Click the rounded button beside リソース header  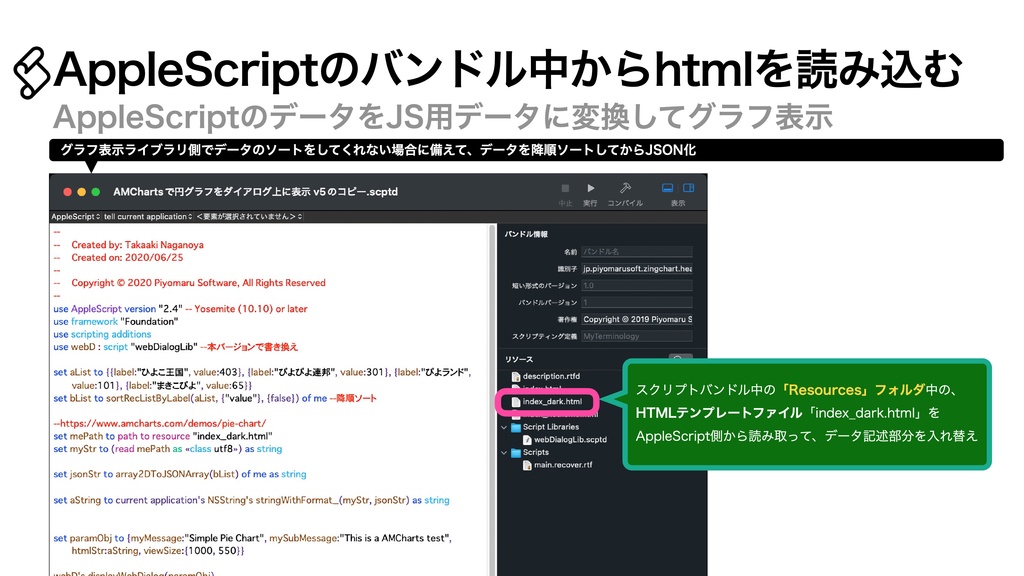coord(682,356)
